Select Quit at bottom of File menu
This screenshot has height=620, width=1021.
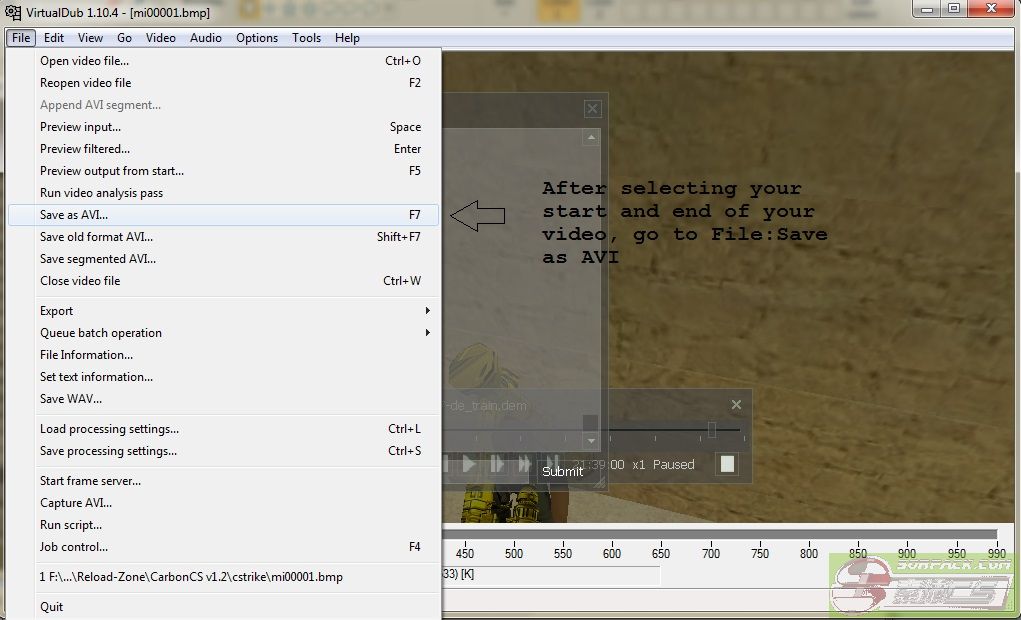(52, 607)
